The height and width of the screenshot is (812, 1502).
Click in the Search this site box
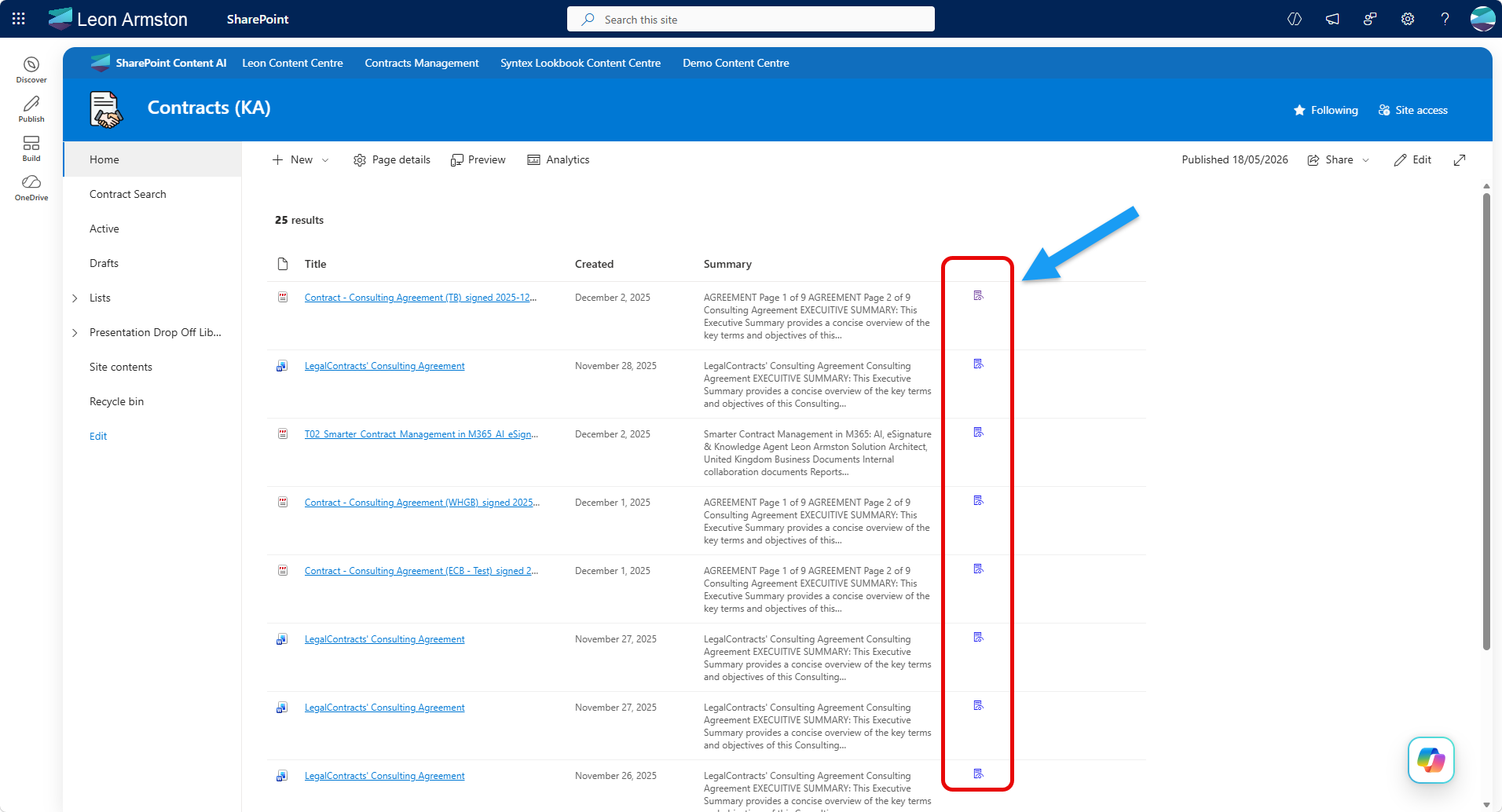(751, 19)
